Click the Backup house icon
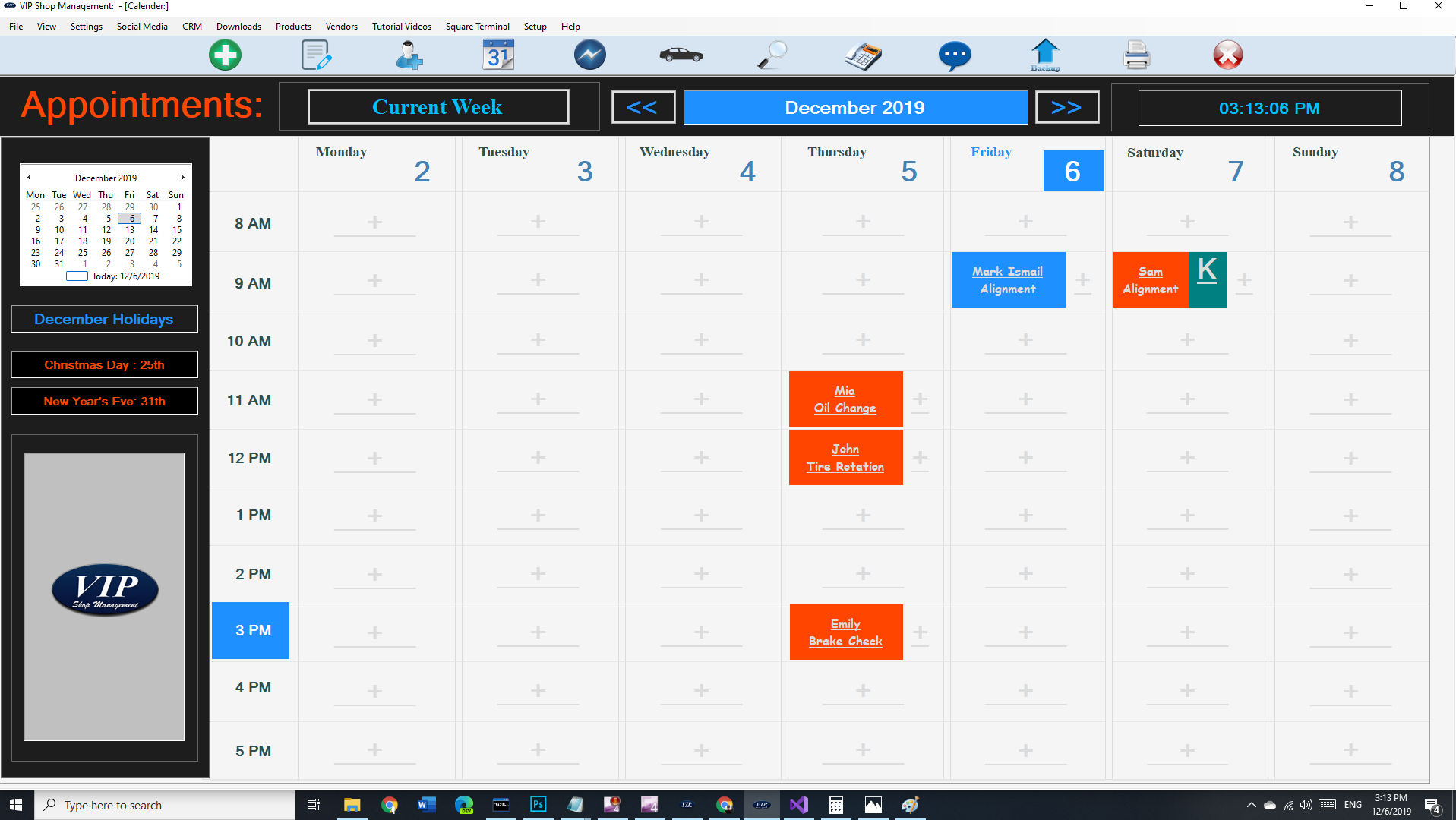Viewport: 1456px width, 820px height. coord(1045,55)
